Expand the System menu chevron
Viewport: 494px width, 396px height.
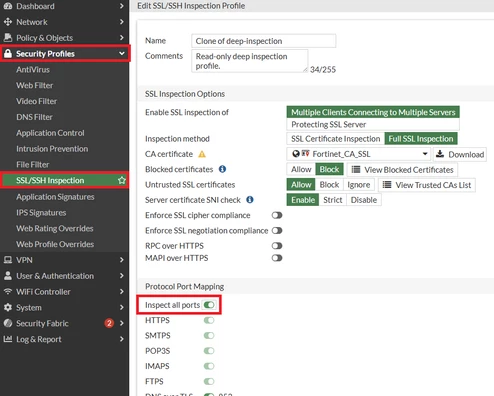tap(122, 307)
